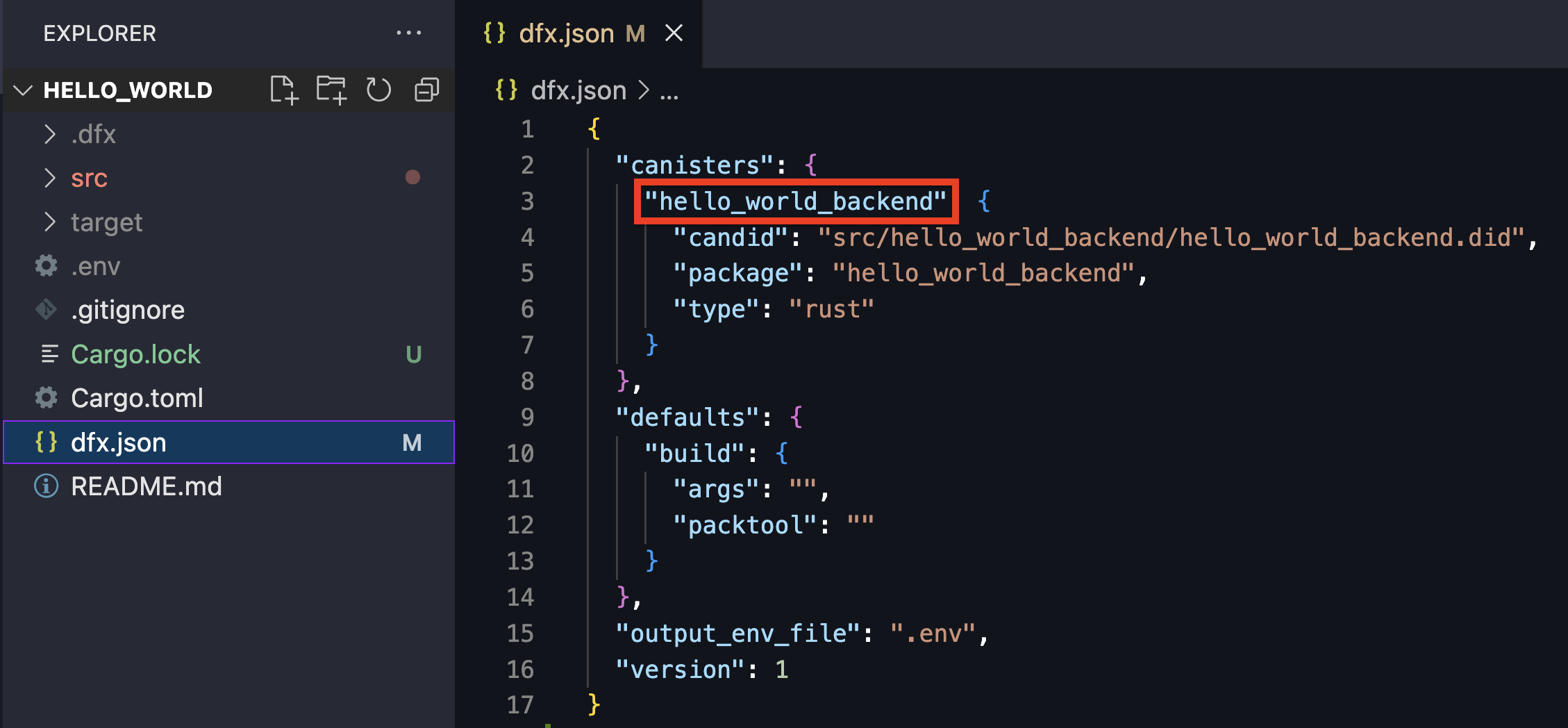Close the dfx.json tab

(674, 33)
